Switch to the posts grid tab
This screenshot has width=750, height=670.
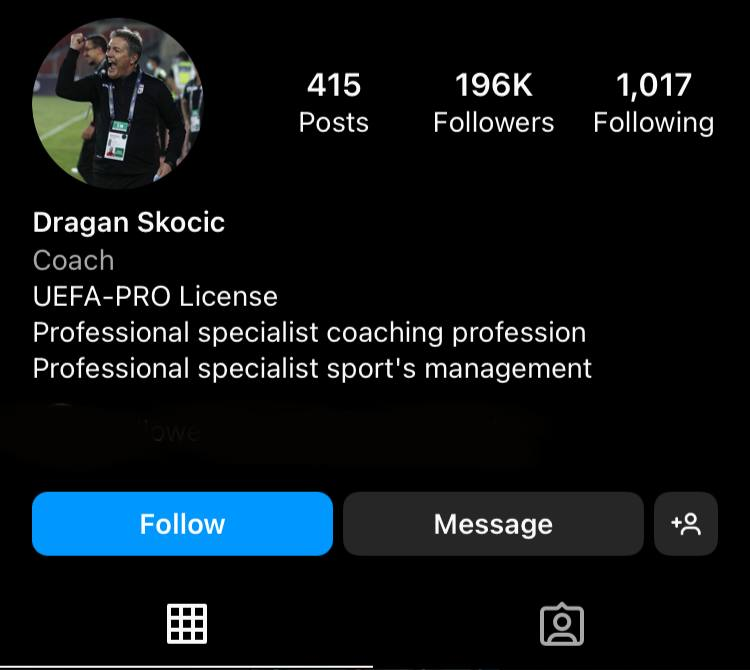click(186, 624)
